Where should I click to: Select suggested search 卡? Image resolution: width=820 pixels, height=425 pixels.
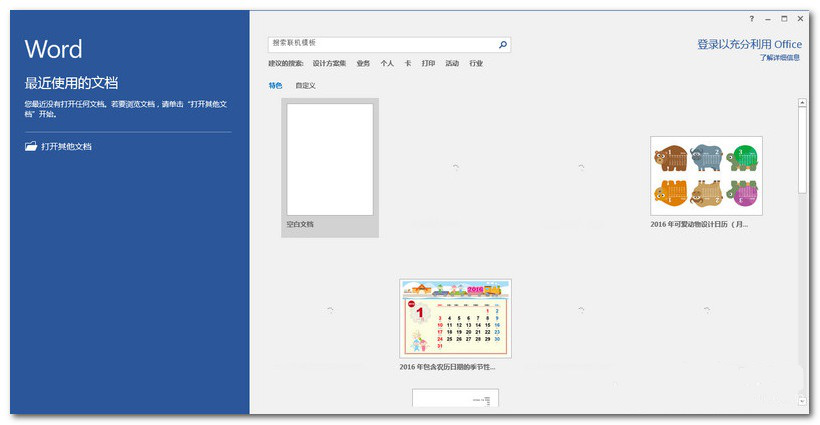408,63
